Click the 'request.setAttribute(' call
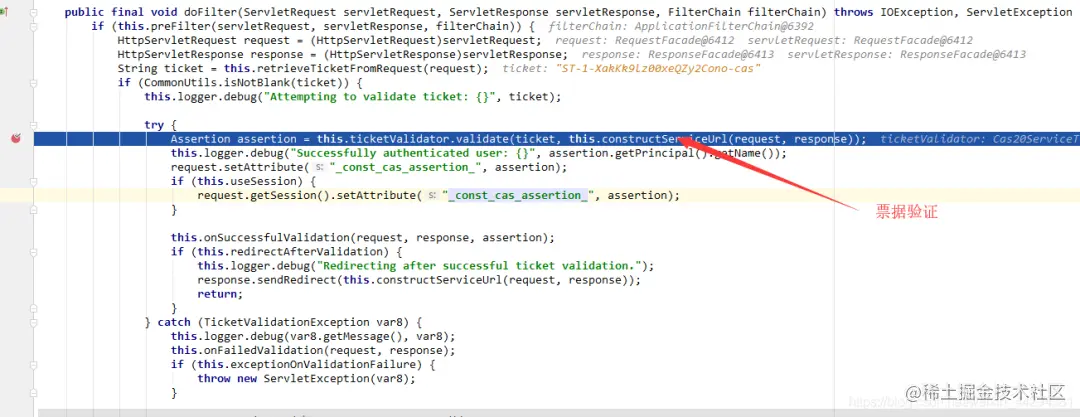 [238, 167]
